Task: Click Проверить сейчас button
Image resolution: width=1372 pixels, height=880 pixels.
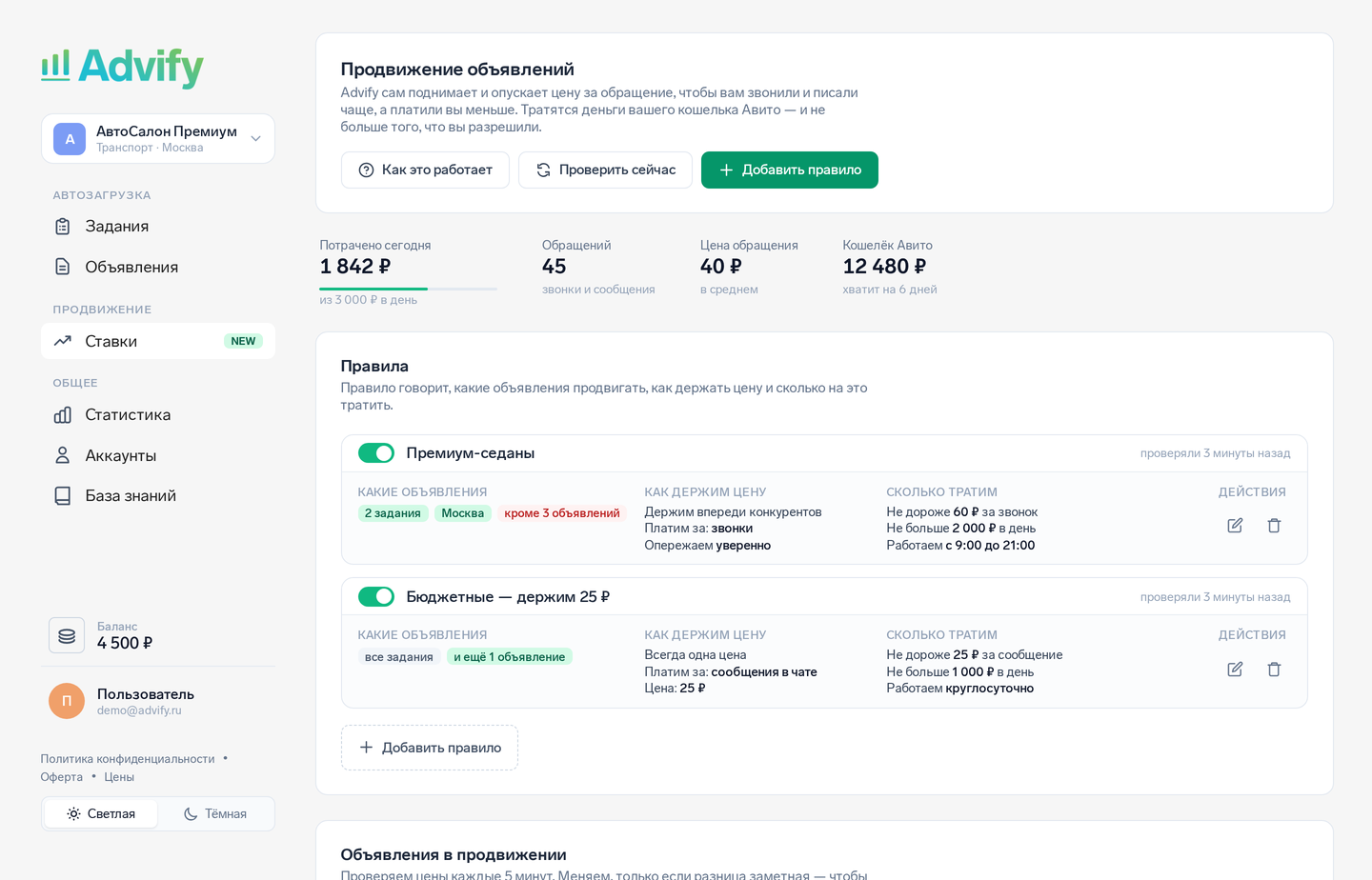Action: coord(605,170)
